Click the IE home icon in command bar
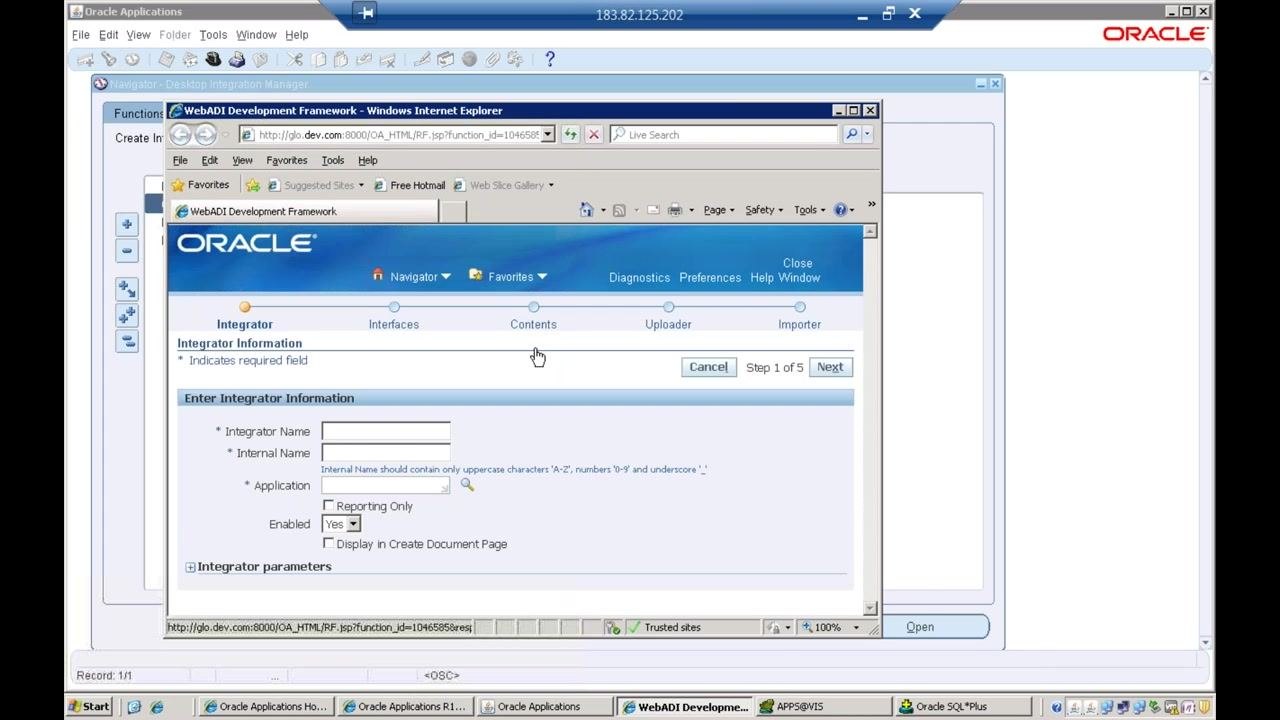 587,210
